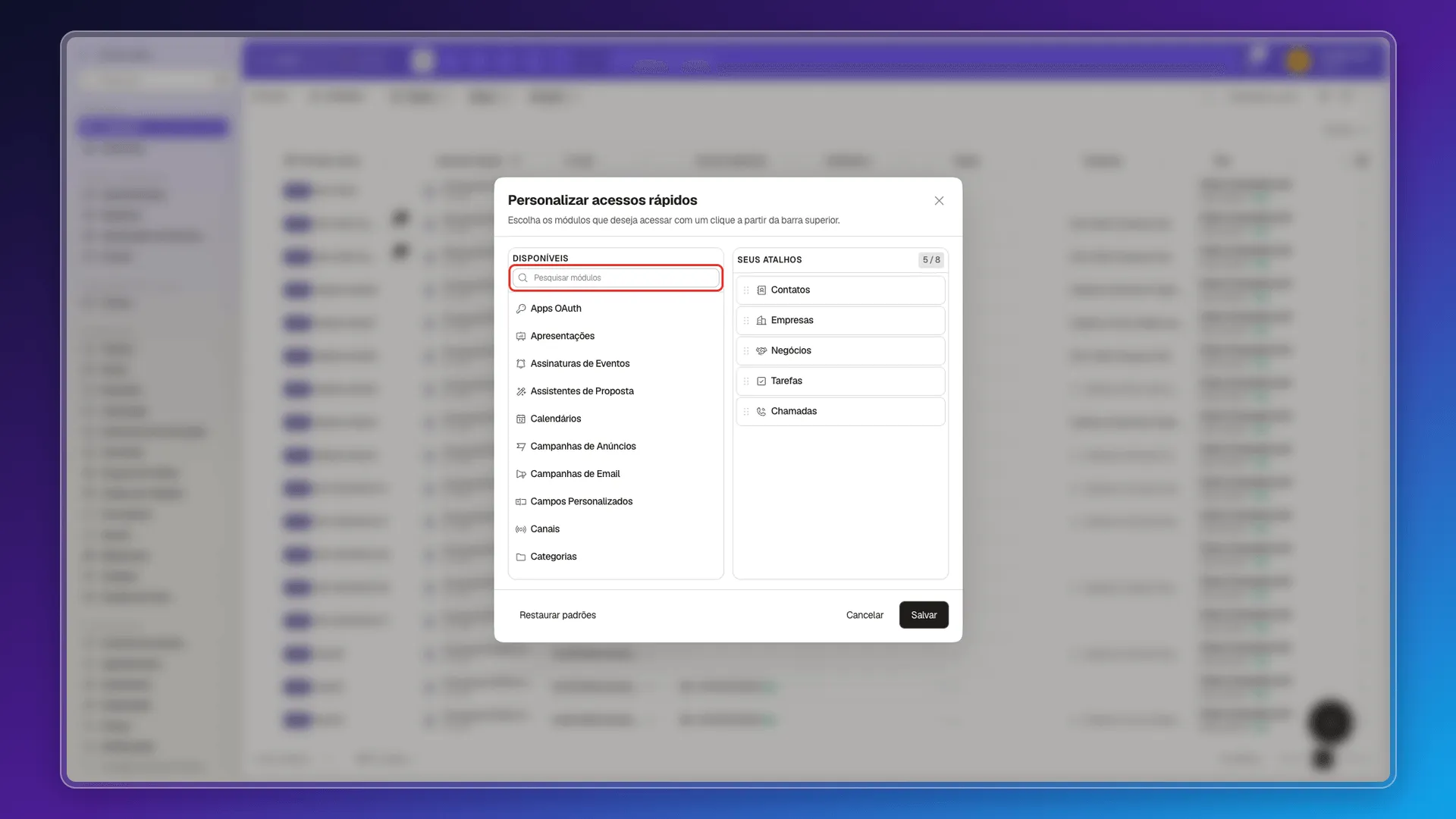
Task: Grab the drag handle for Contatos
Action: coord(746,290)
